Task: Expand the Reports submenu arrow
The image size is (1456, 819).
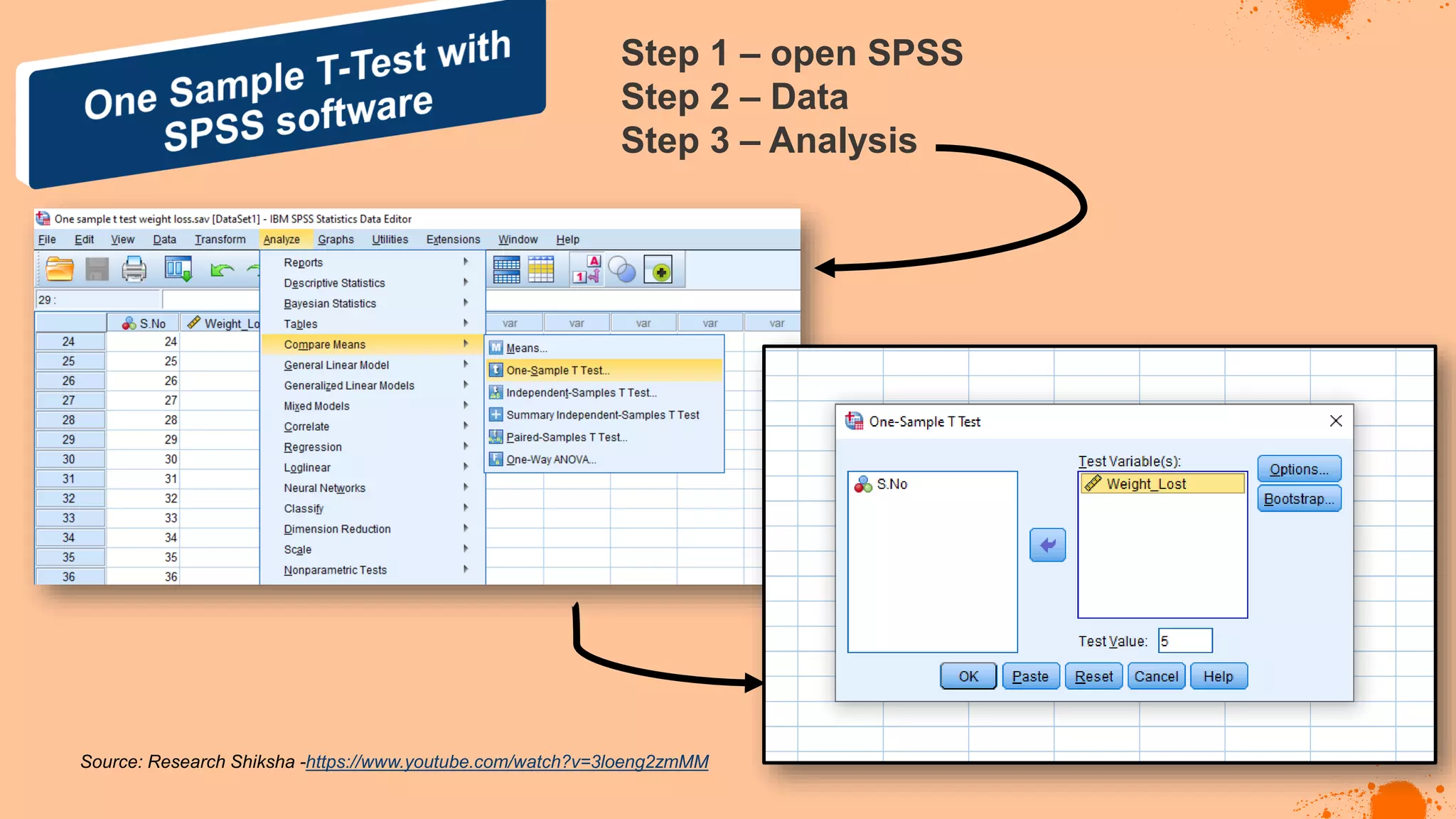Action: pyautogui.click(x=466, y=262)
